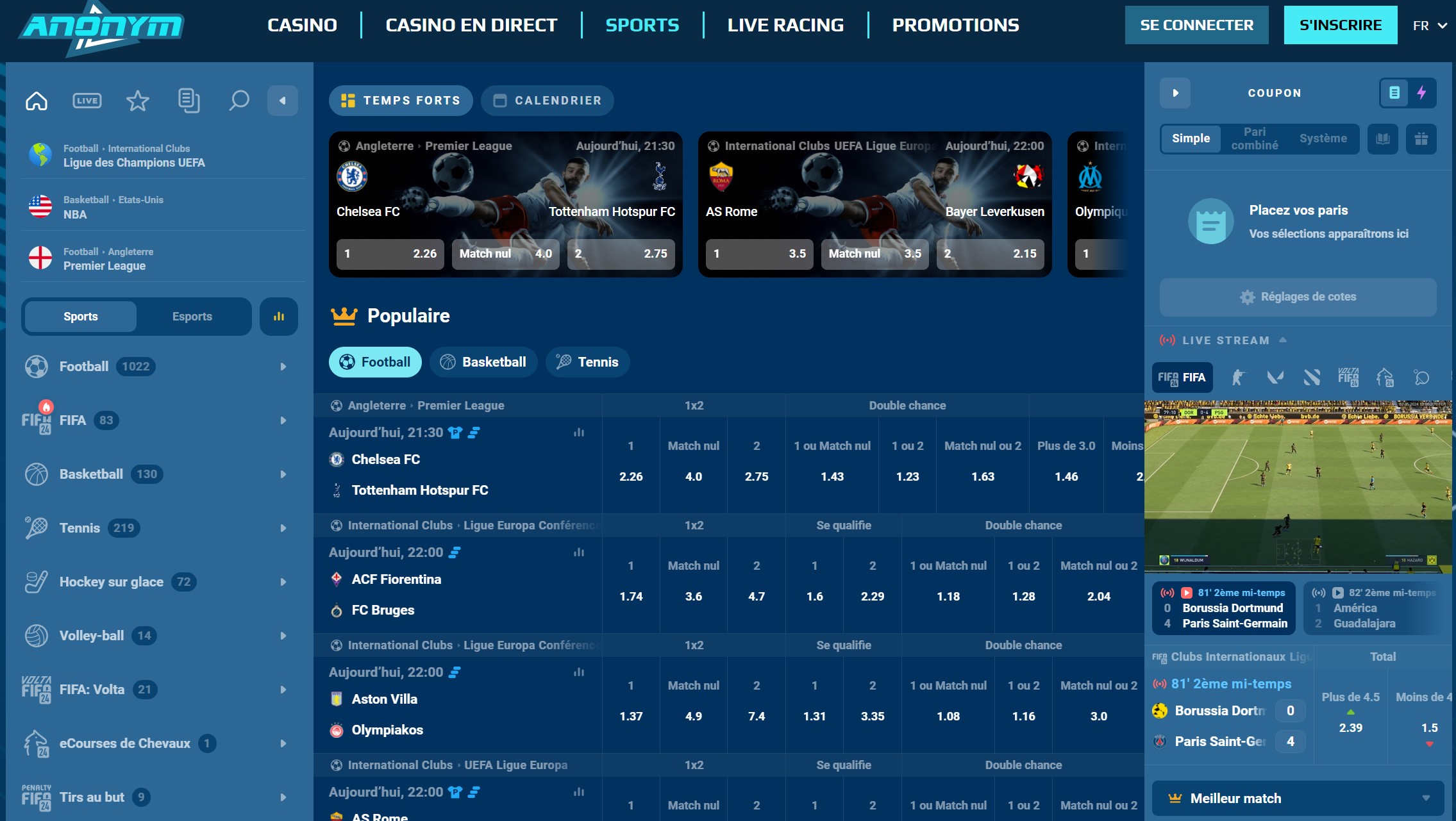Open favorites star icon

coord(137,101)
